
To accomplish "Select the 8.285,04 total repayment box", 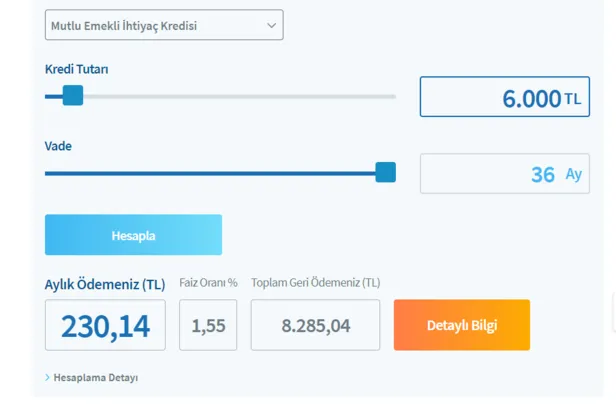I will [315, 326].
